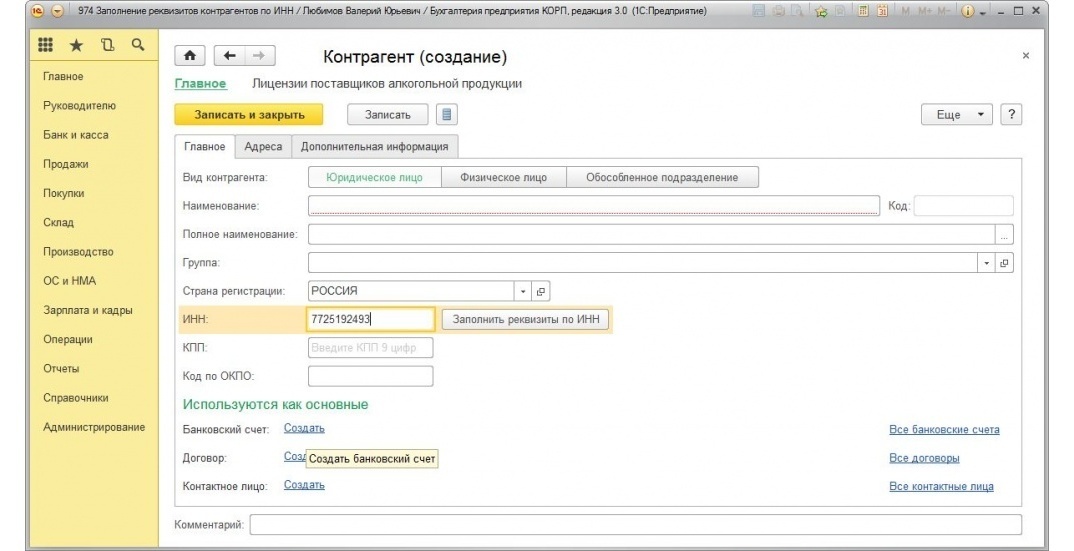Open the Дополнительная информация tab
Viewport: 1074px width, 551px height.
[x=374, y=146]
